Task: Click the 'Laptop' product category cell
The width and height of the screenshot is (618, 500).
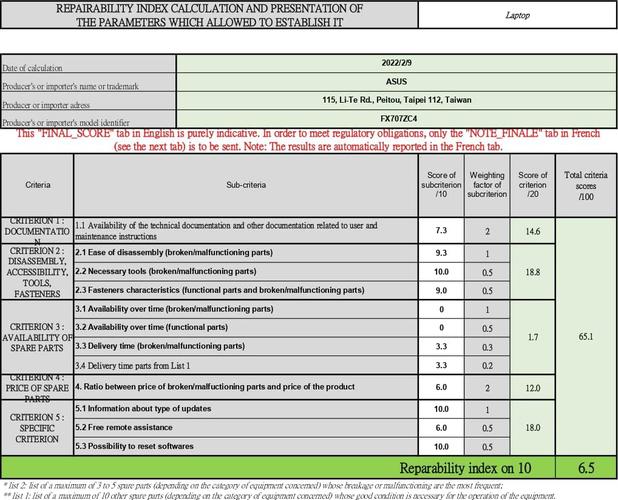Action: 517,15
